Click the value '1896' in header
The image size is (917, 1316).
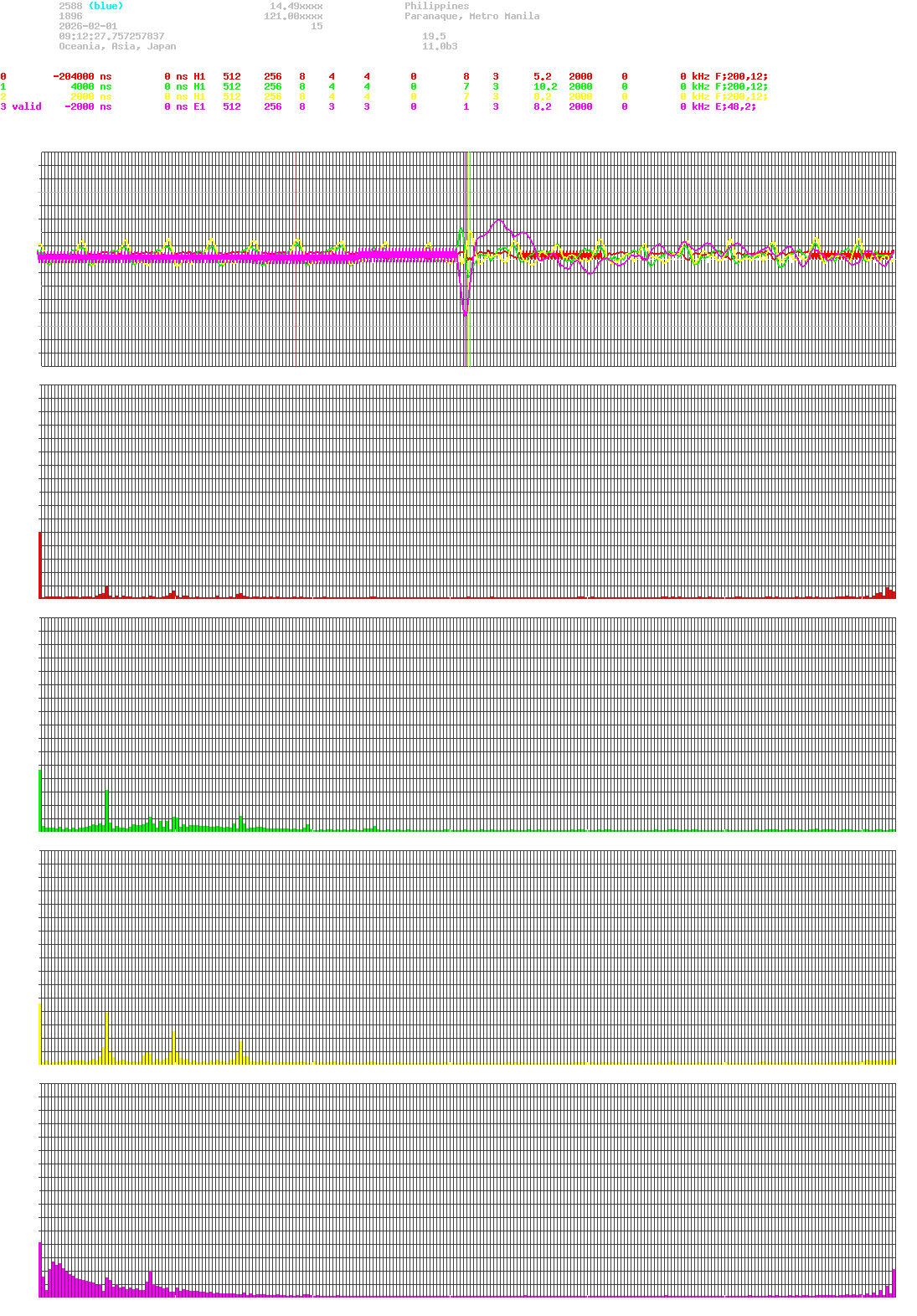pos(70,16)
